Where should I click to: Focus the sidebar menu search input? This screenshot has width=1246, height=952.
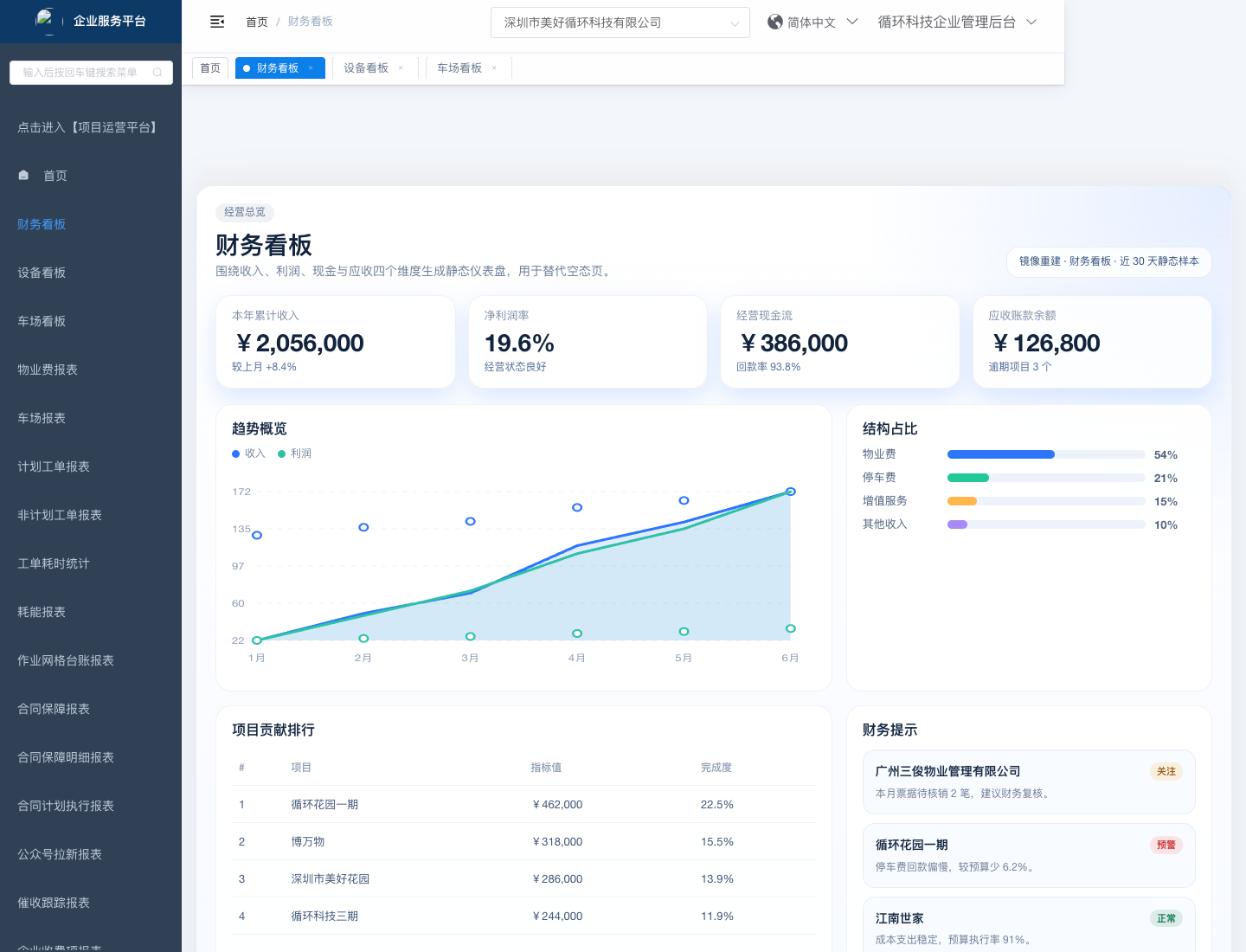[82, 73]
